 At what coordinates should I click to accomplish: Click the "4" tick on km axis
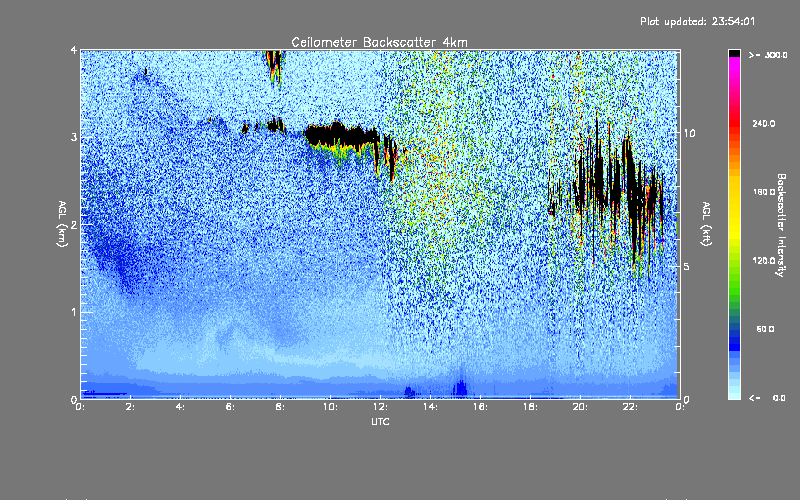(74, 50)
